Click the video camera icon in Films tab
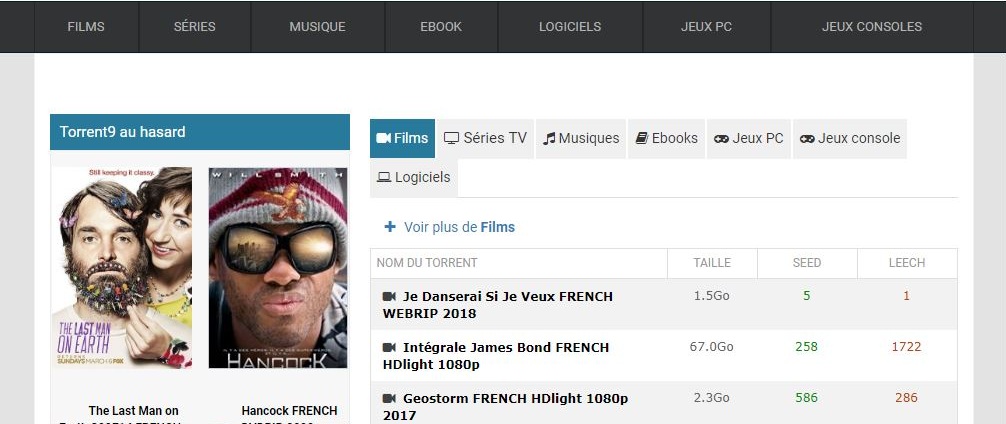The image size is (1006, 424). coord(384,139)
